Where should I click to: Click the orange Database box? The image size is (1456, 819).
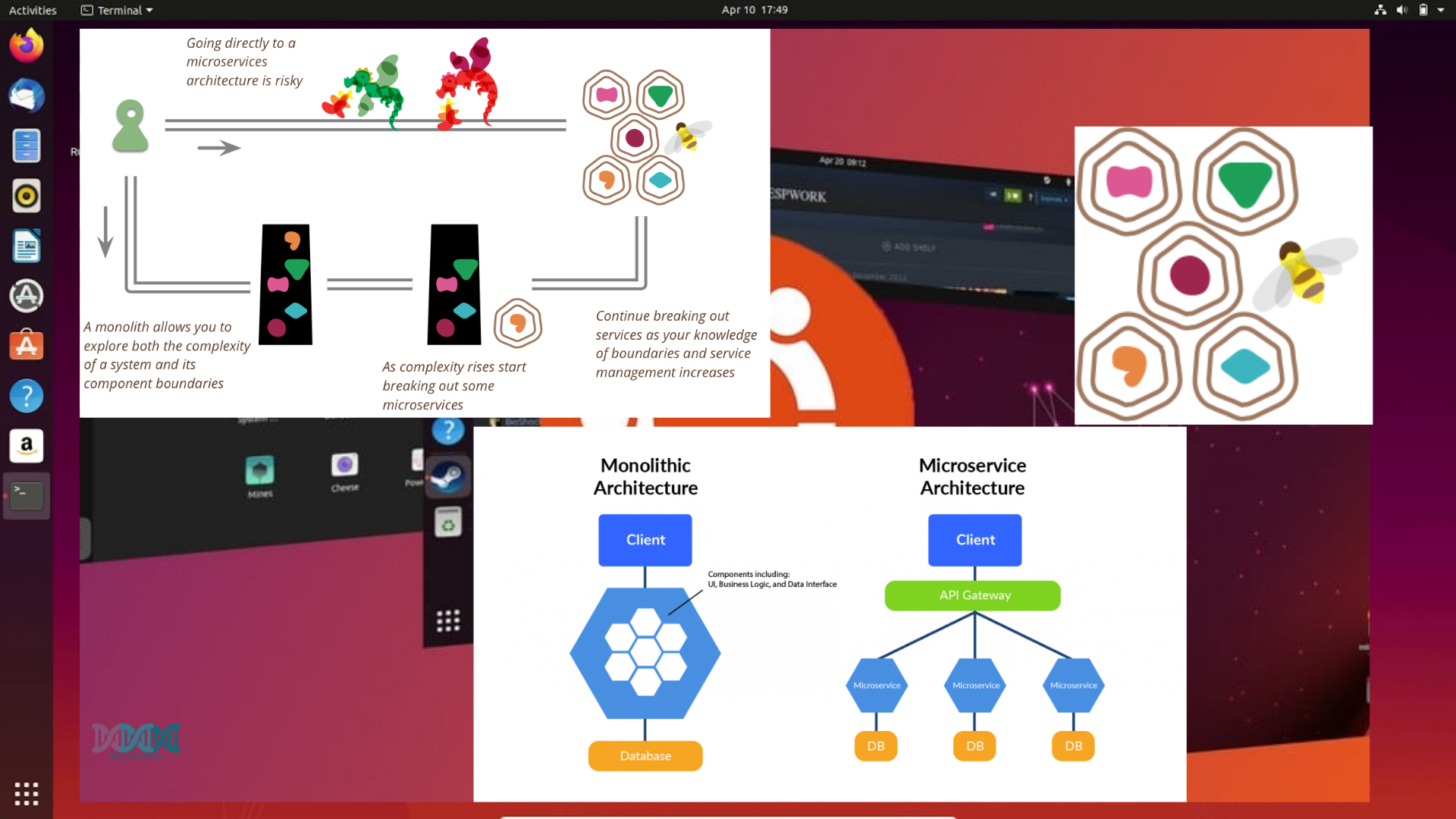click(645, 756)
